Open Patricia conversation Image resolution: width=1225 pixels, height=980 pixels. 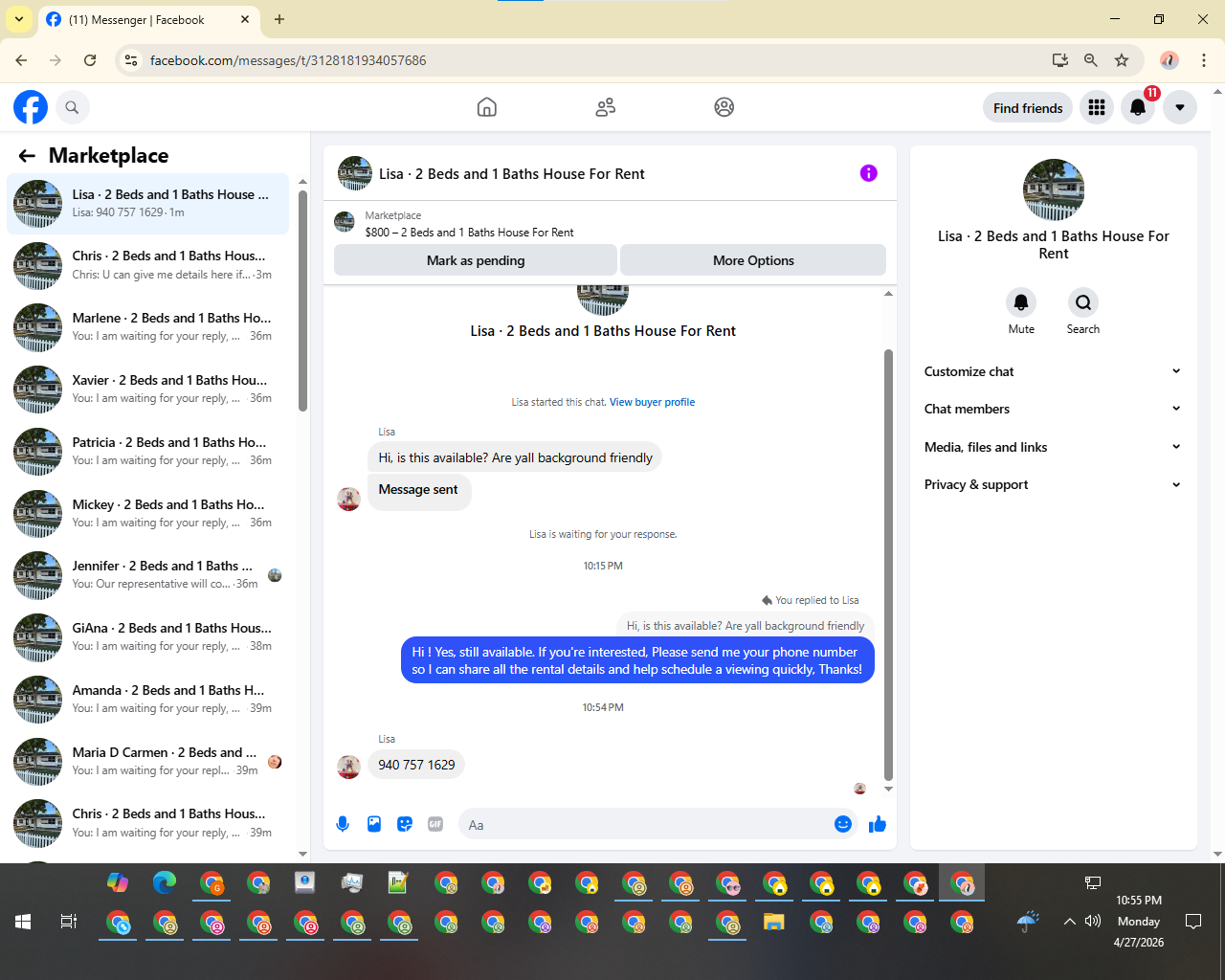pos(147,452)
